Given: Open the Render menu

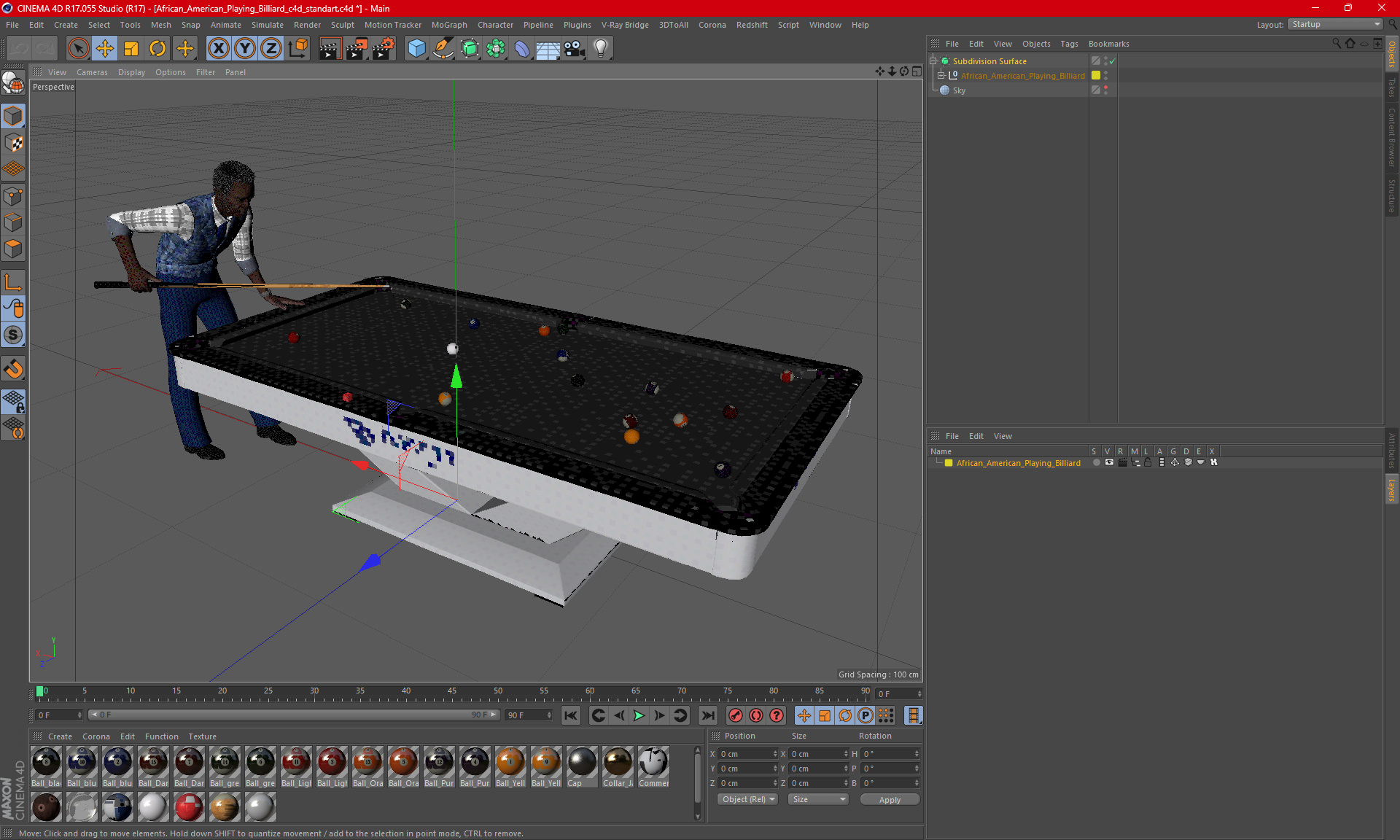Looking at the screenshot, I should [307, 25].
